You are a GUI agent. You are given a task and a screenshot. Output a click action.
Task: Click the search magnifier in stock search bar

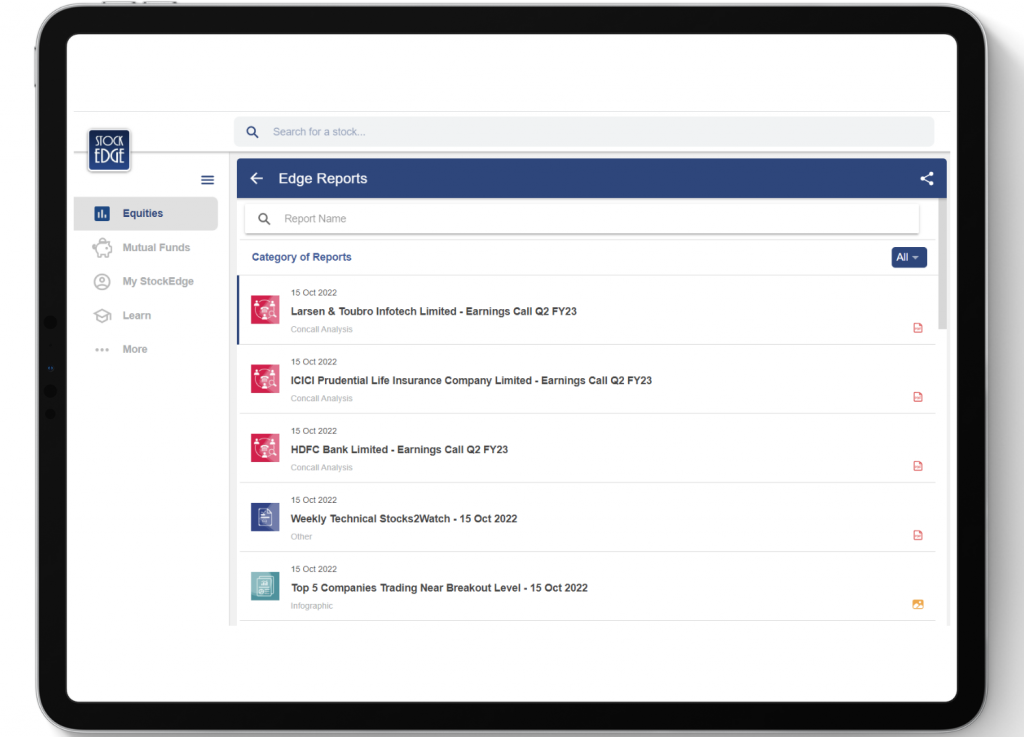pyautogui.click(x=252, y=132)
